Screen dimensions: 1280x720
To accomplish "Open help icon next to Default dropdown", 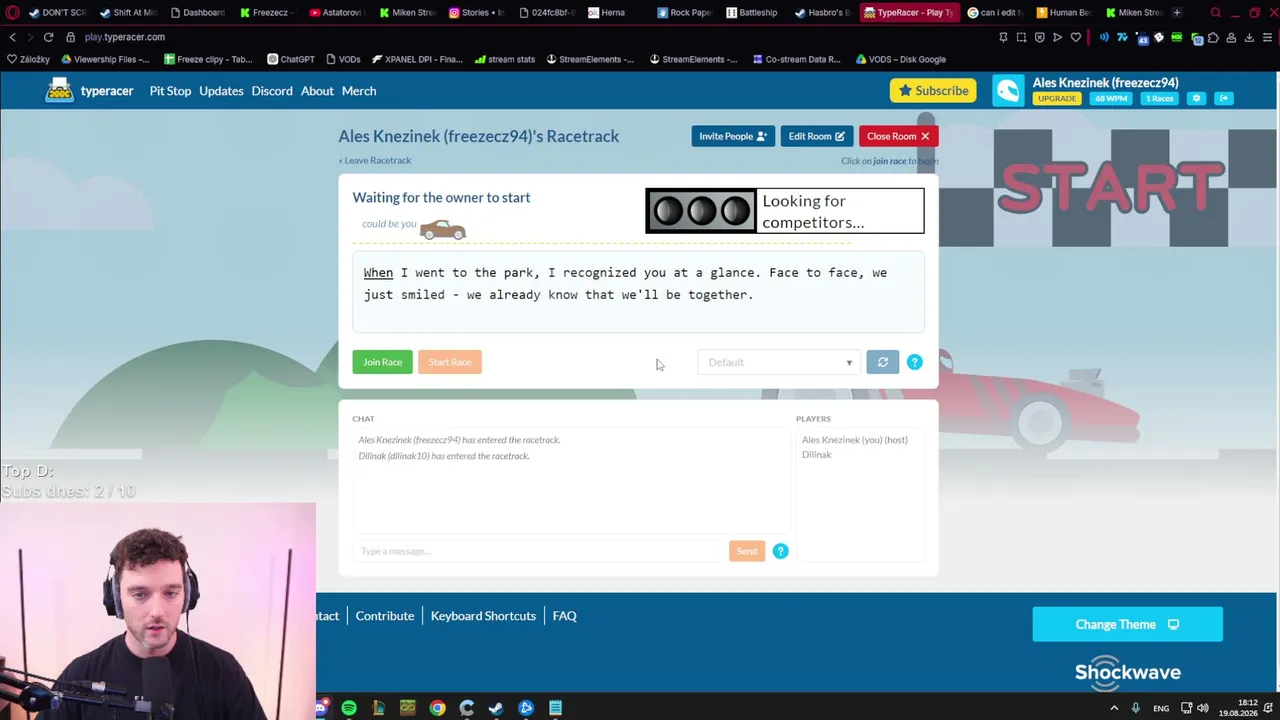I will [x=914, y=362].
